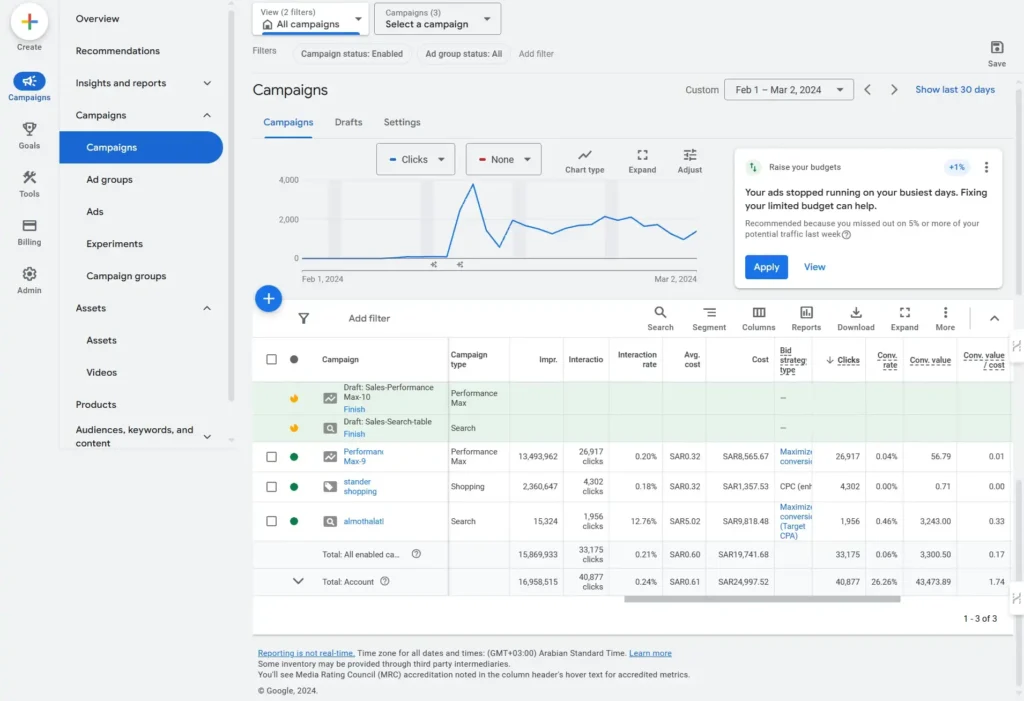Open Chart type selector
1024x701 pixels.
click(x=584, y=161)
